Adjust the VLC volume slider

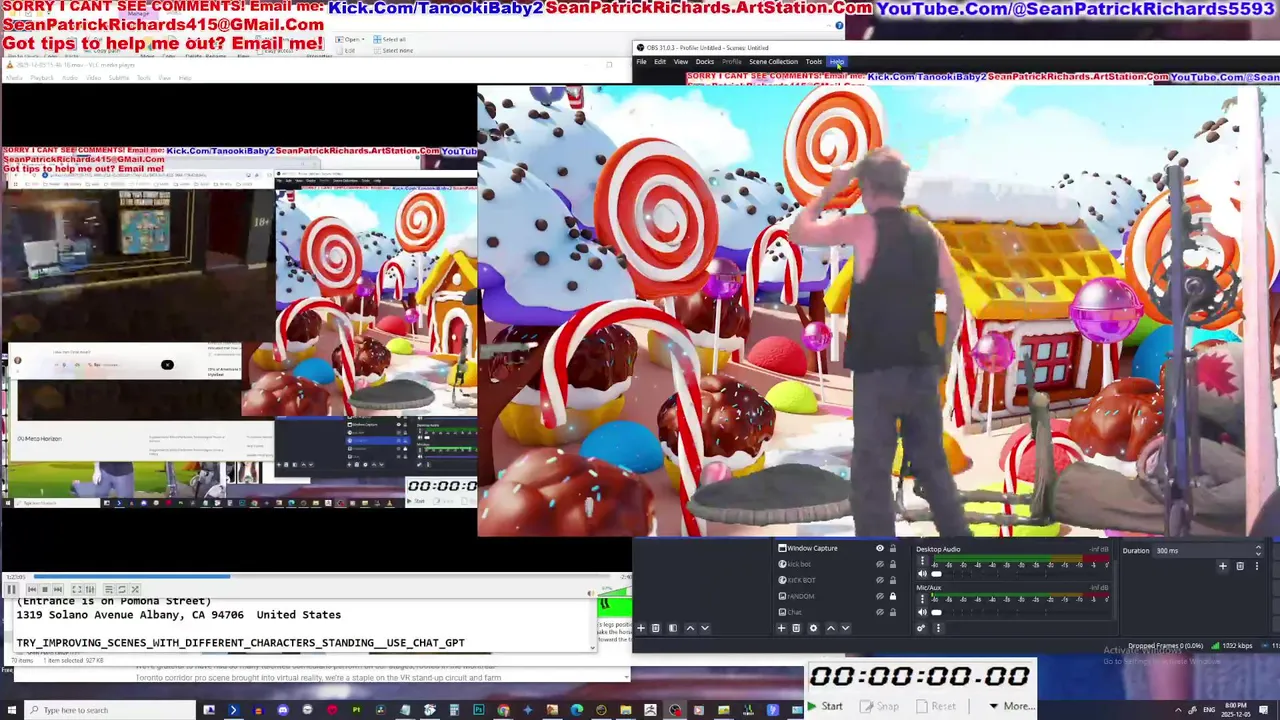[x=615, y=591]
